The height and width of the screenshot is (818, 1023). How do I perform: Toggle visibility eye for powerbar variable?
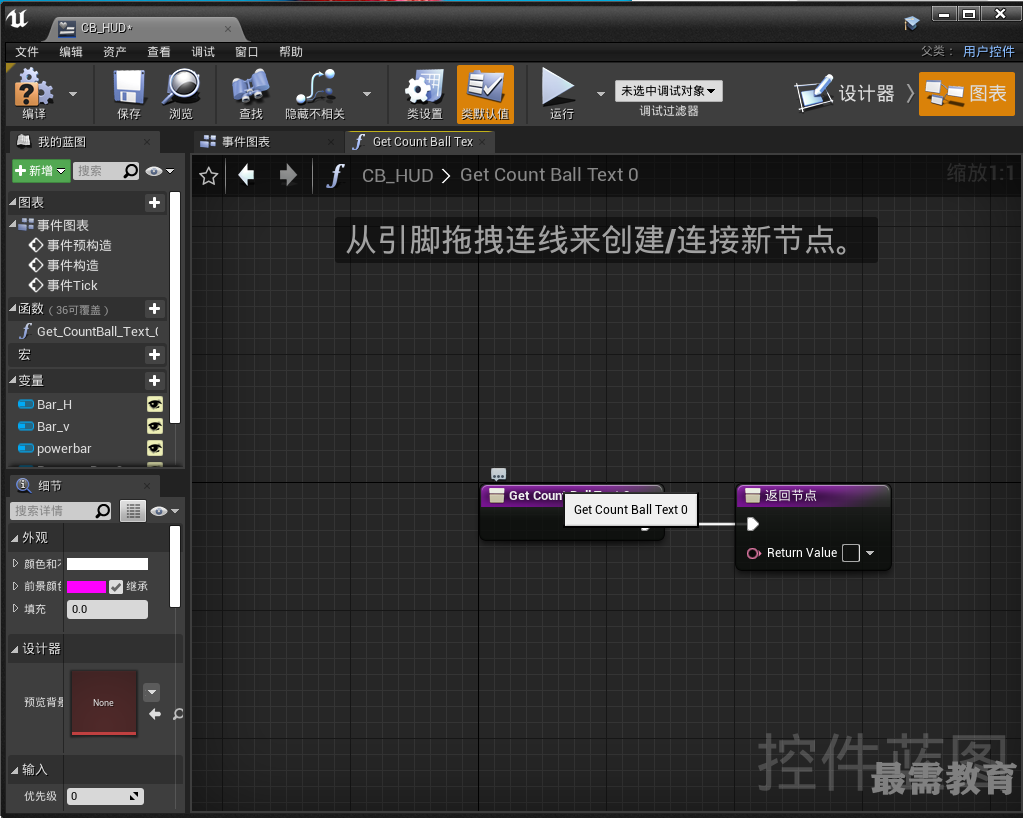pyautogui.click(x=155, y=449)
